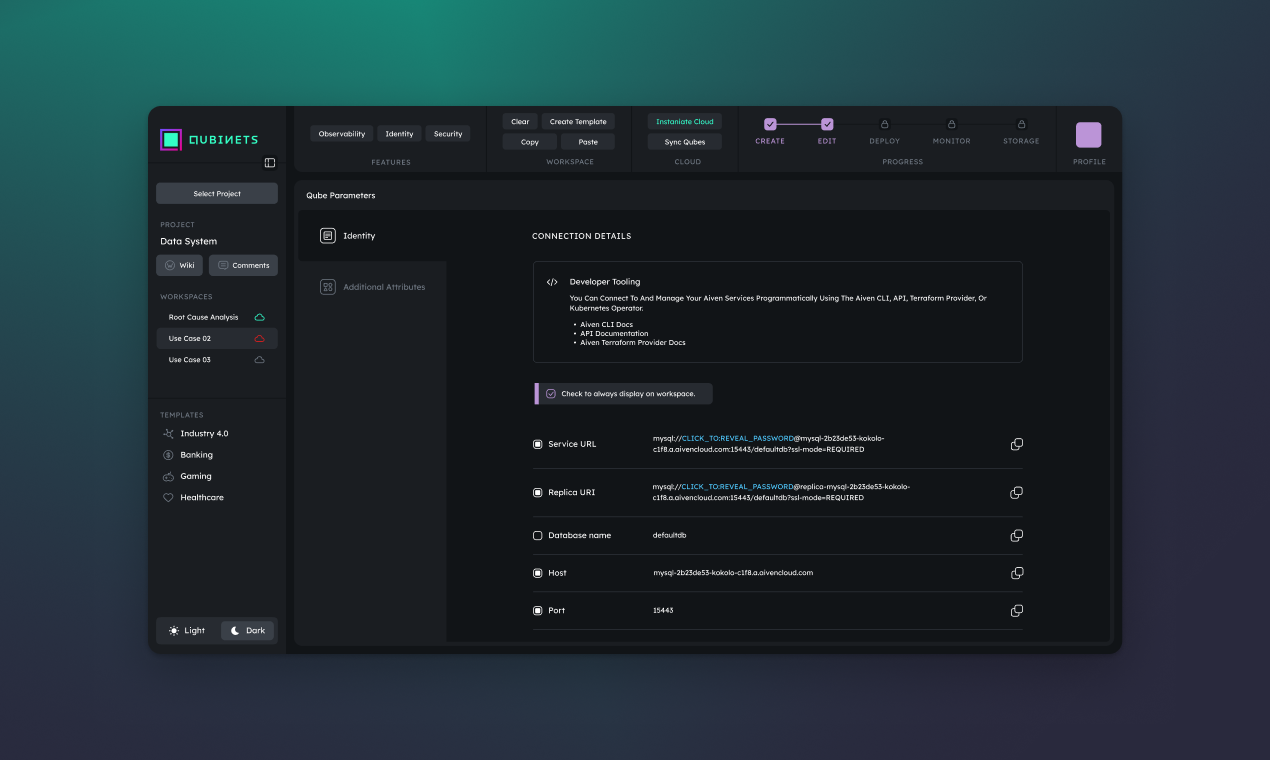Click the Banking dollar icon
Screen dimensions: 1270x760
[168, 455]
